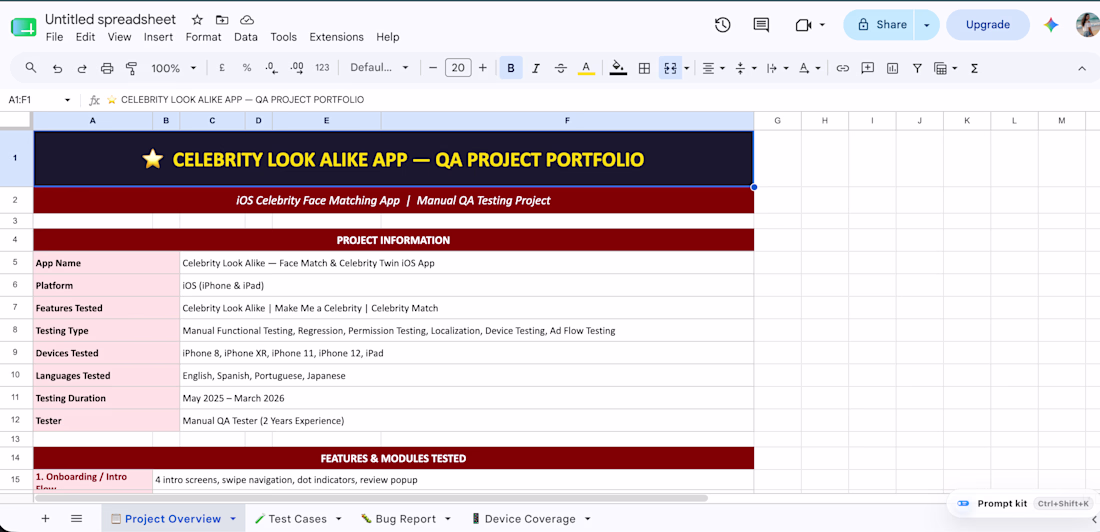Decrease decimal places

pyautogui.click(x=271, y=68)
